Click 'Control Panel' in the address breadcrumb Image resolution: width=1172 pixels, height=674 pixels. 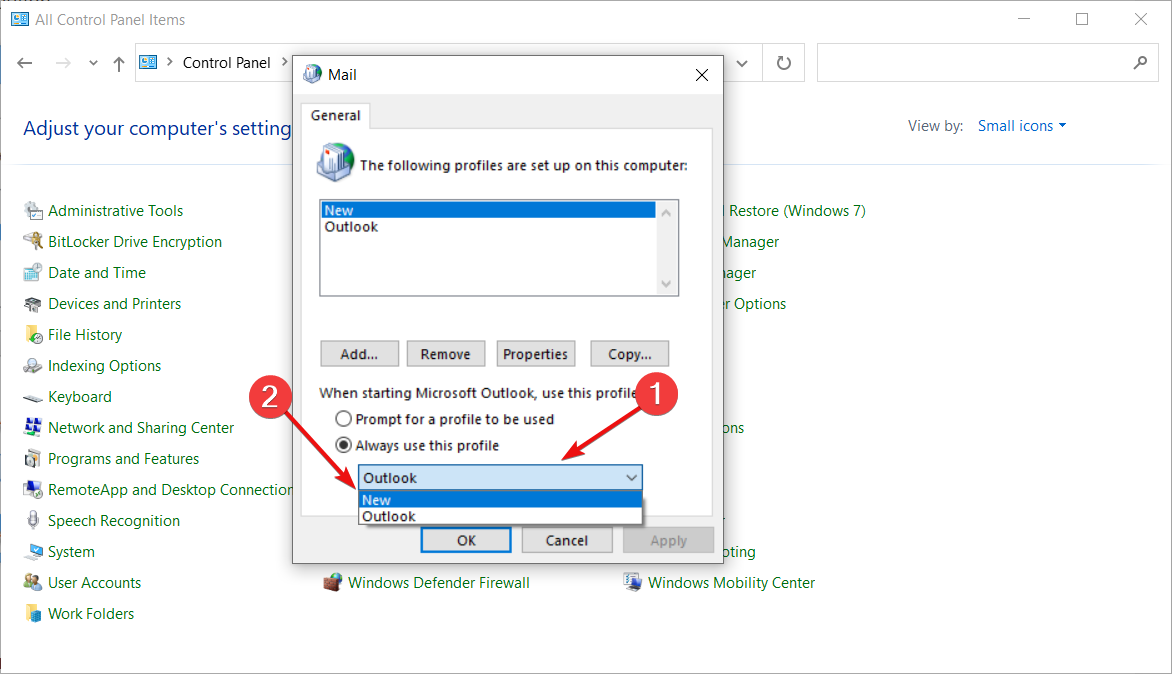pos(226,63)
